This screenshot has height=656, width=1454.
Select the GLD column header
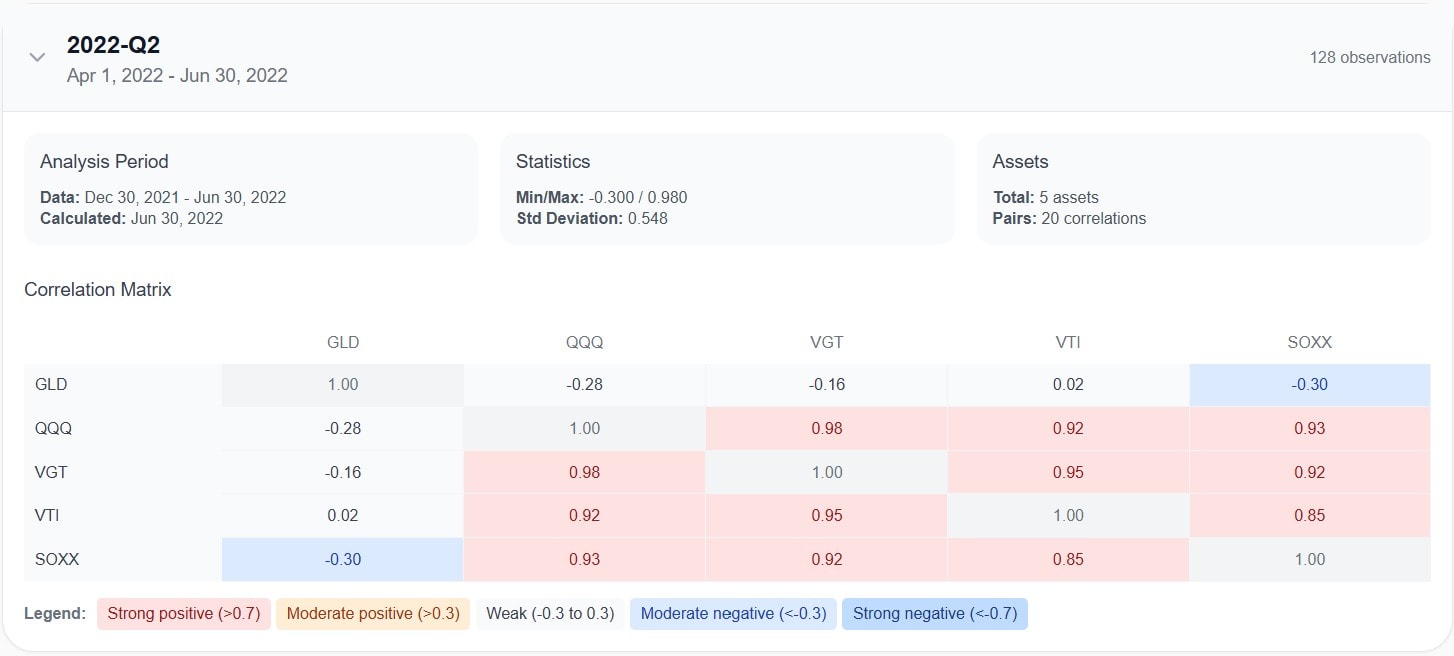point(343,342)
